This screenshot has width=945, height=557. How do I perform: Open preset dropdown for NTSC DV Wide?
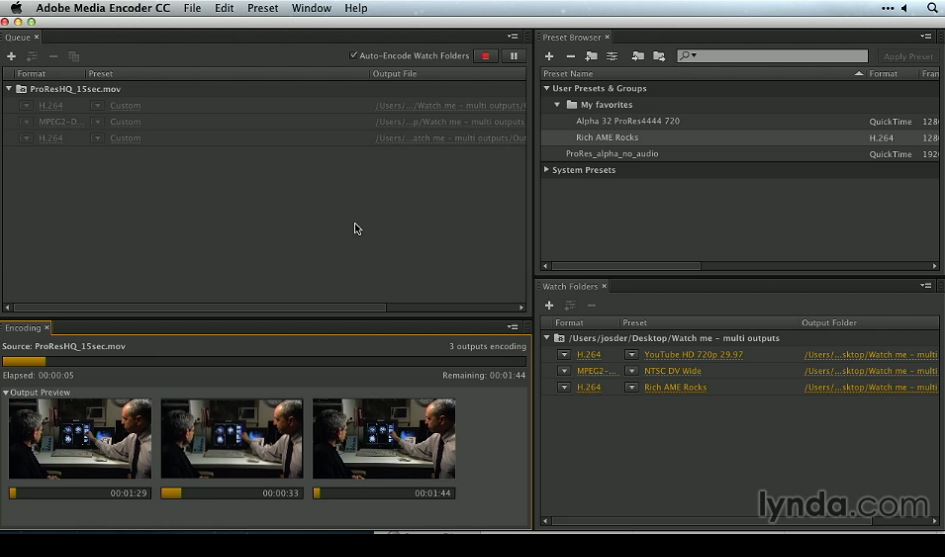tap(631, 371)
